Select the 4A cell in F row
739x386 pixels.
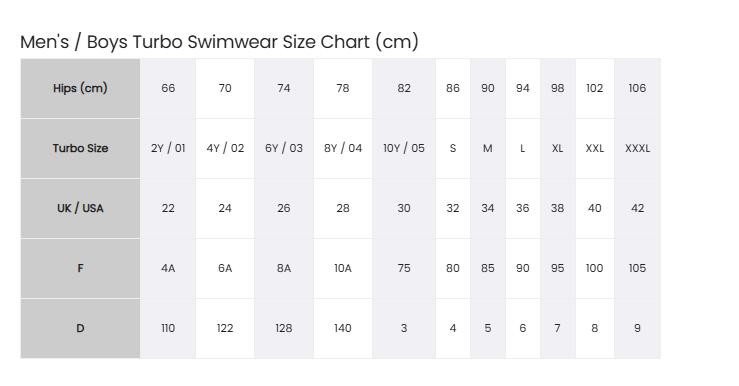168,268
